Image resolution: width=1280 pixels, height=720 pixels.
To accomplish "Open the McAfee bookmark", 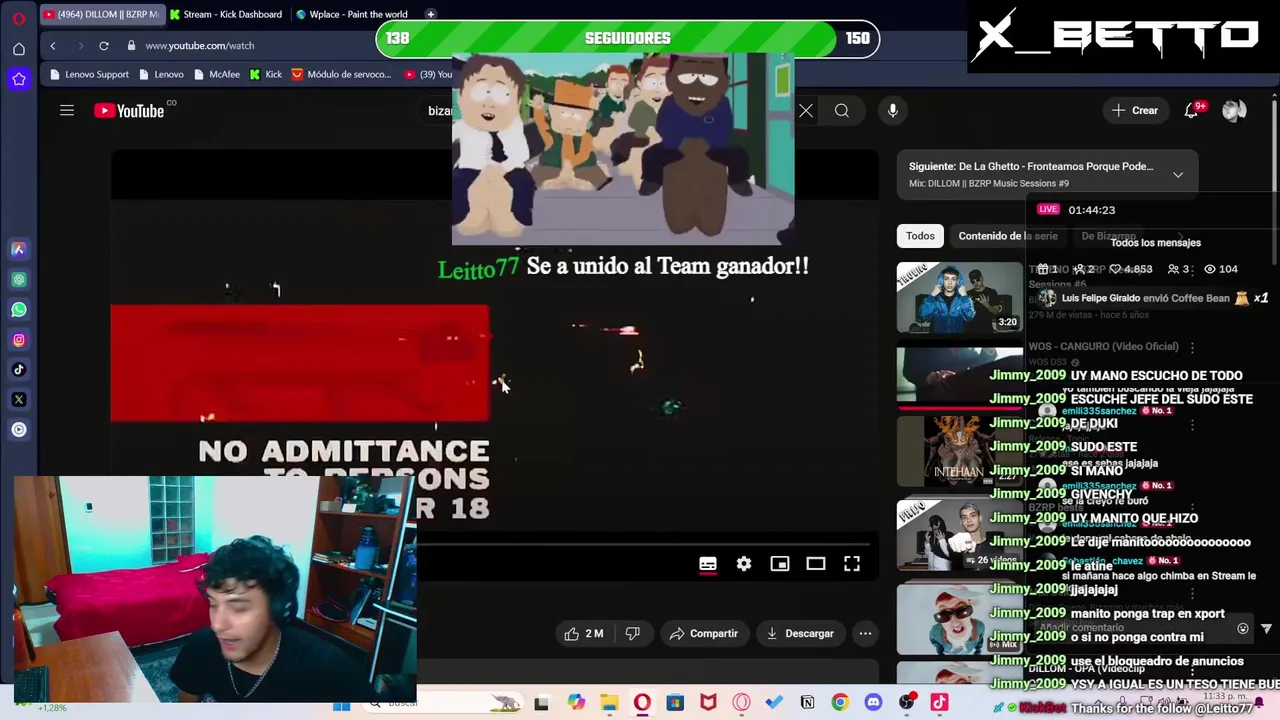I will point(217,74).
